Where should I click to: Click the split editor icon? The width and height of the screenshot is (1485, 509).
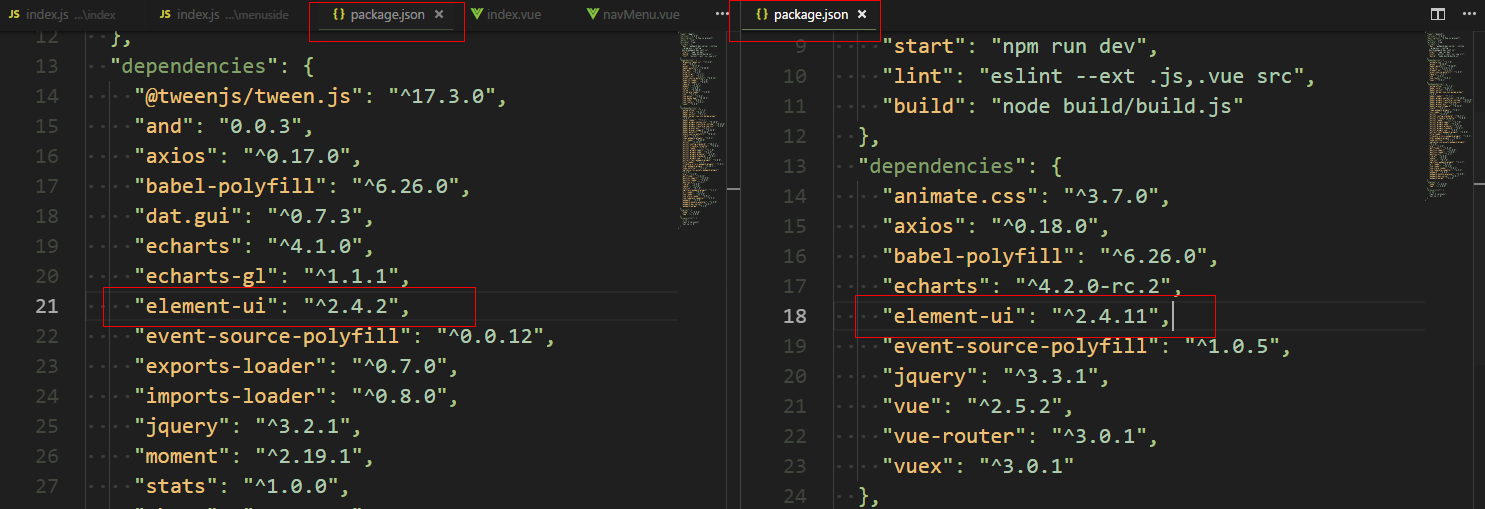pyautogui.click(x=1437, y=15)
